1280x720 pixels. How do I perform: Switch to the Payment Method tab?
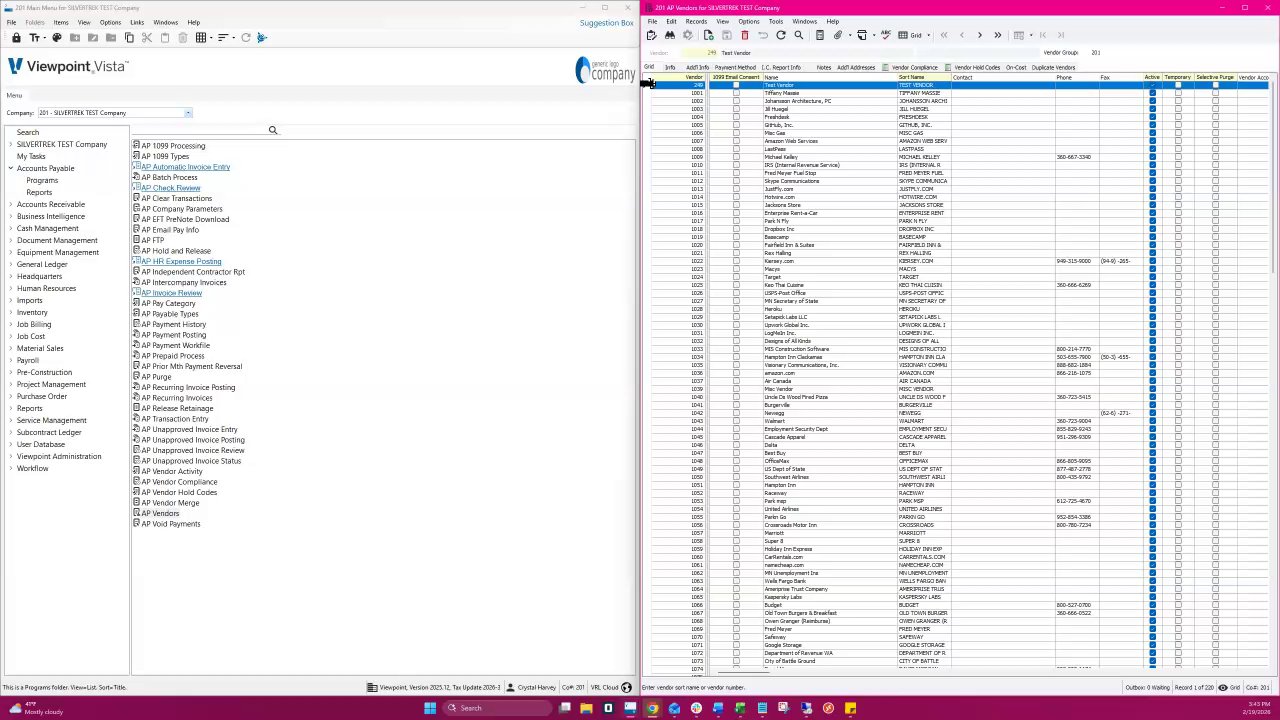[x=735, y=67]
